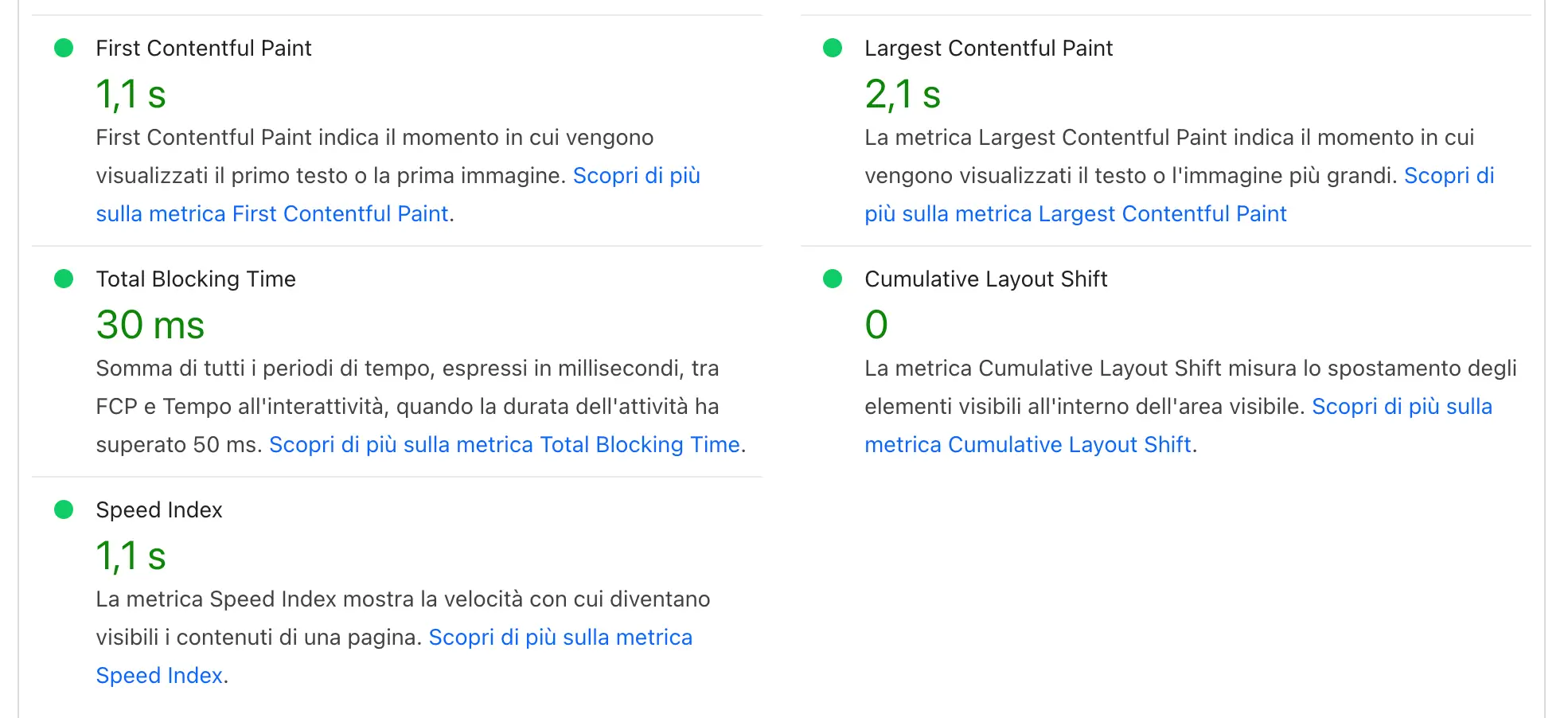Image resolution: width=1568 pixels, height=718 pixels.
Task: Click the Largest Contentful Paint title
Action: [x=989, y=48]
